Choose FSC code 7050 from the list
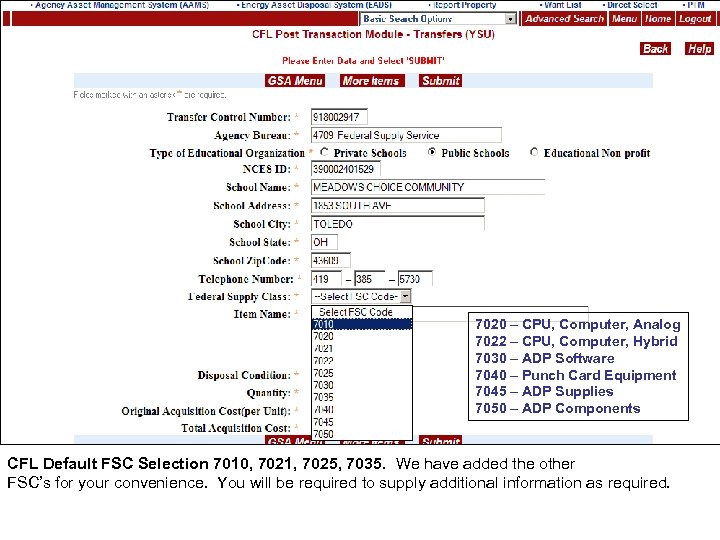 (362, 434)
